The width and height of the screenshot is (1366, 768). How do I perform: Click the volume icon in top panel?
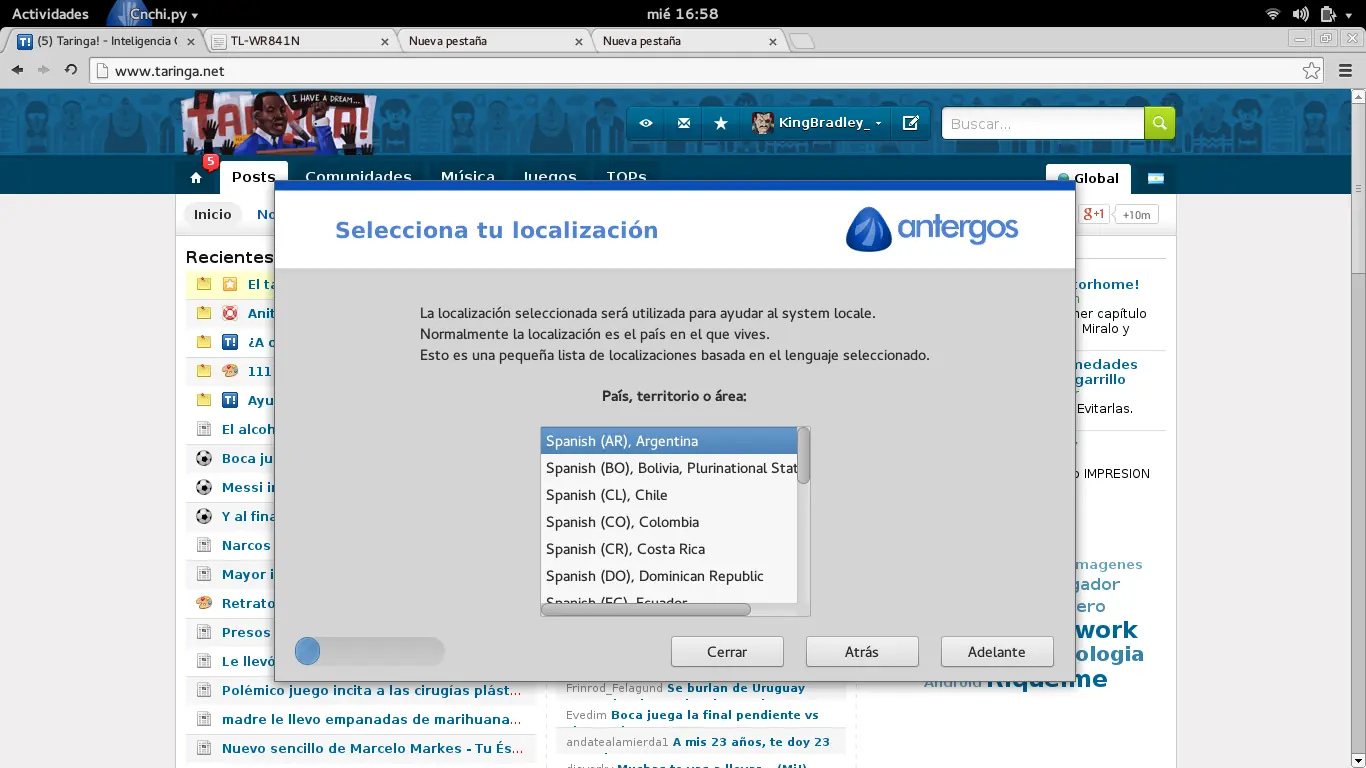1300,14
